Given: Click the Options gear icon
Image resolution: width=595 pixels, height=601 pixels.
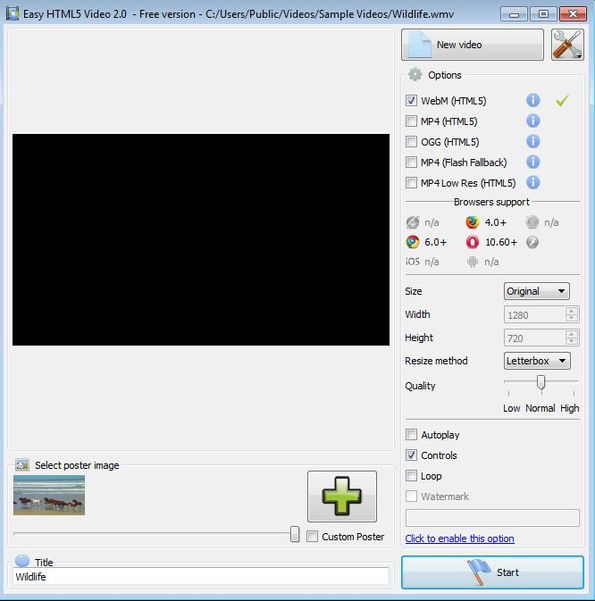Looking at the screenshot, I should coord(414,74).
